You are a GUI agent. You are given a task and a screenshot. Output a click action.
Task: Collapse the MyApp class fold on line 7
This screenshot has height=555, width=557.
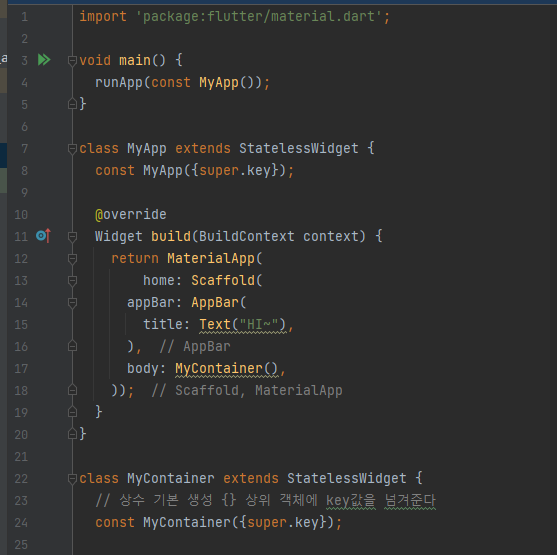coord(72,149)
